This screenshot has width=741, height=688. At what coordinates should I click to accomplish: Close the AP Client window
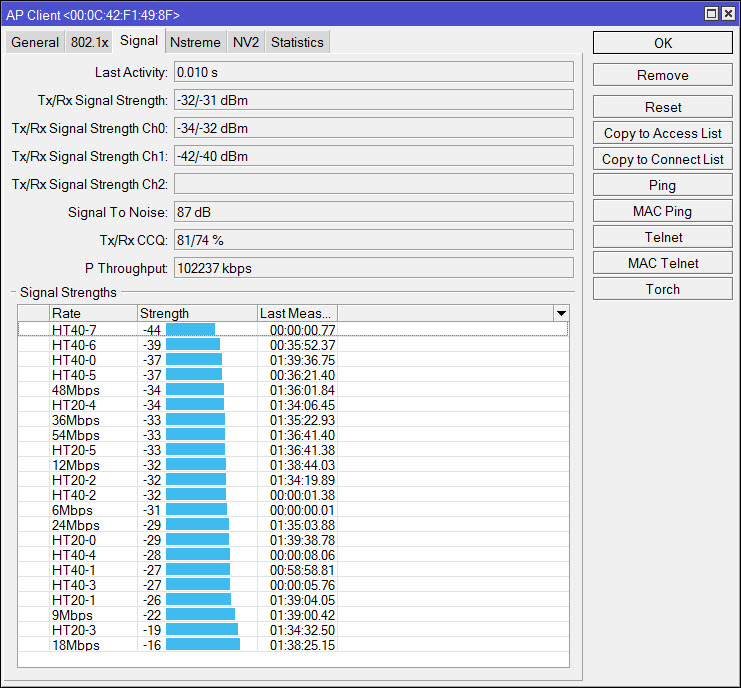(x=728, y=14)
